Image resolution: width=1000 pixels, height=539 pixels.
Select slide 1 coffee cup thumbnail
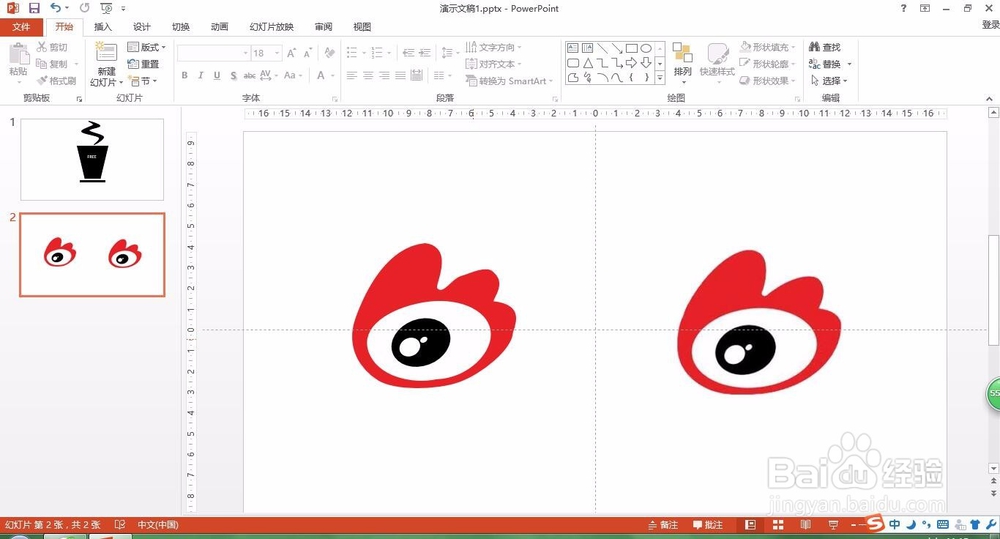(92, 159)
